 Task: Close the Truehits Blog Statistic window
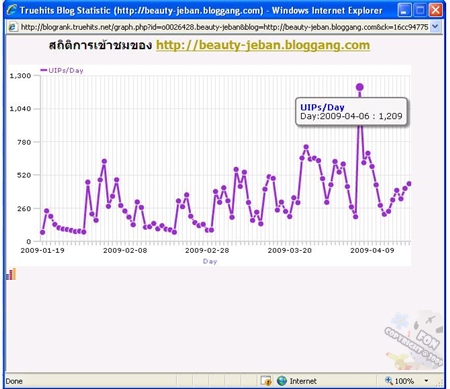pyautogui.click(x=435, y=10)
